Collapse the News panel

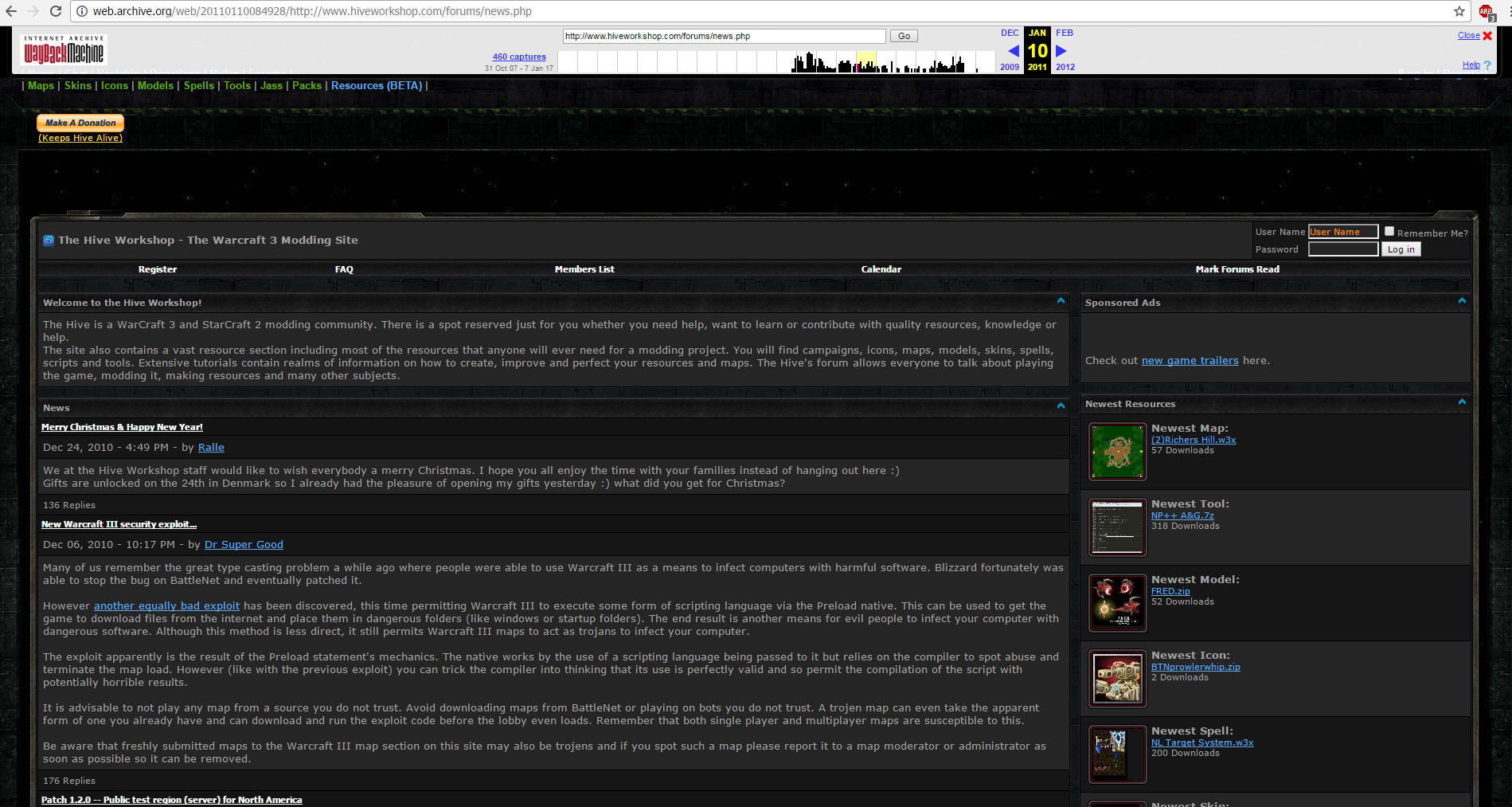coord(1061,406)
